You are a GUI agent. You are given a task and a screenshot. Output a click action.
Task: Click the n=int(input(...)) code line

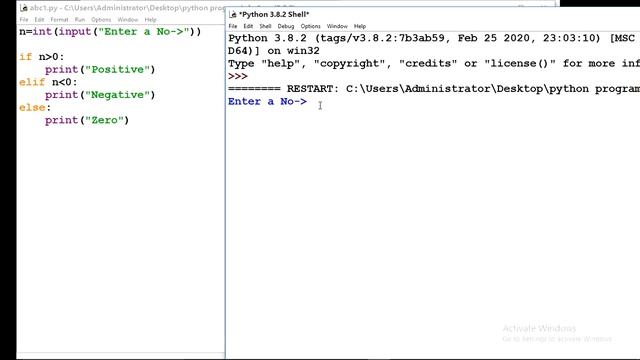pos(110,32)
